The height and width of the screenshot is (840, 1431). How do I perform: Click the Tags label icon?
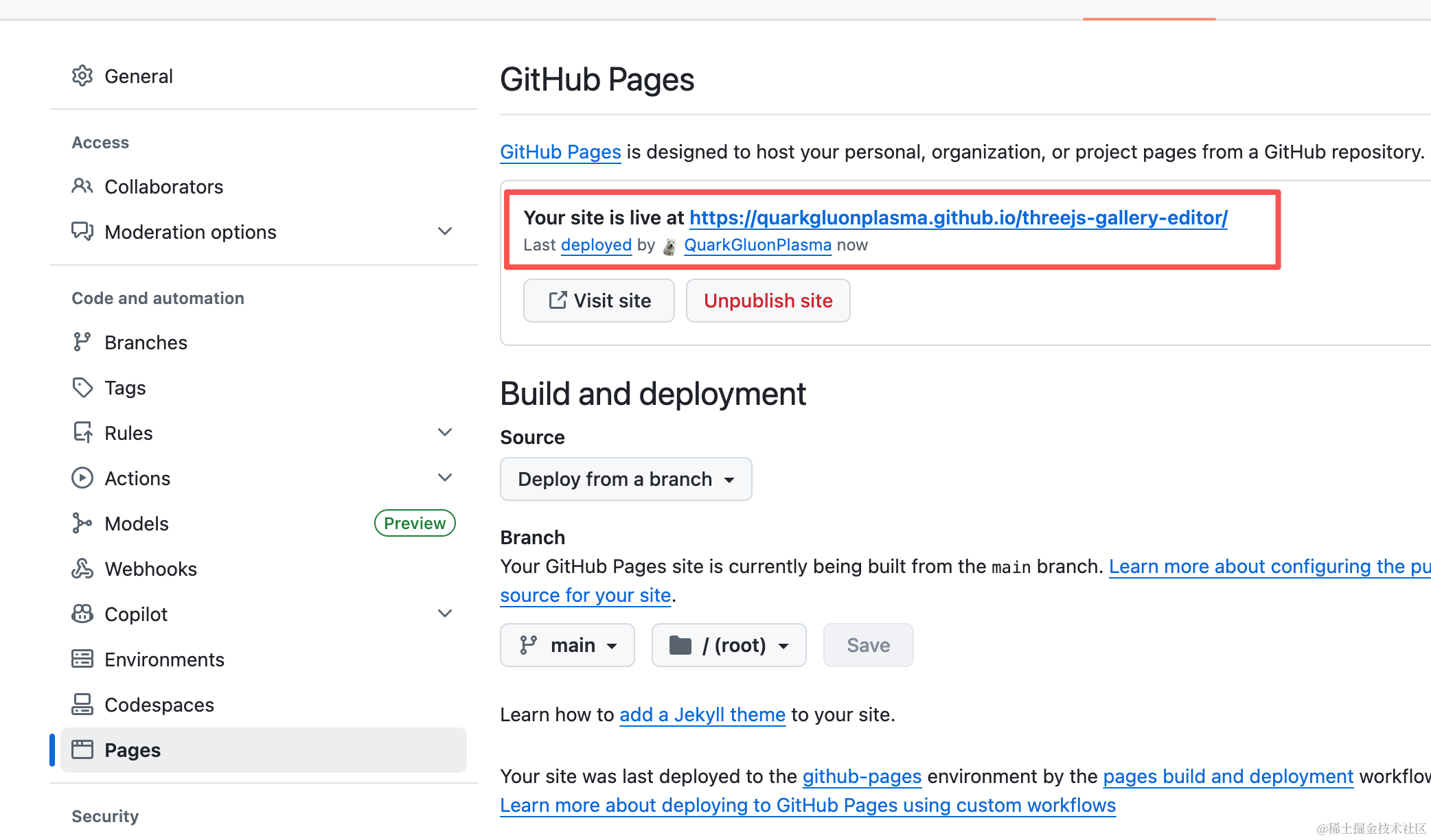(x=82, y=387)
